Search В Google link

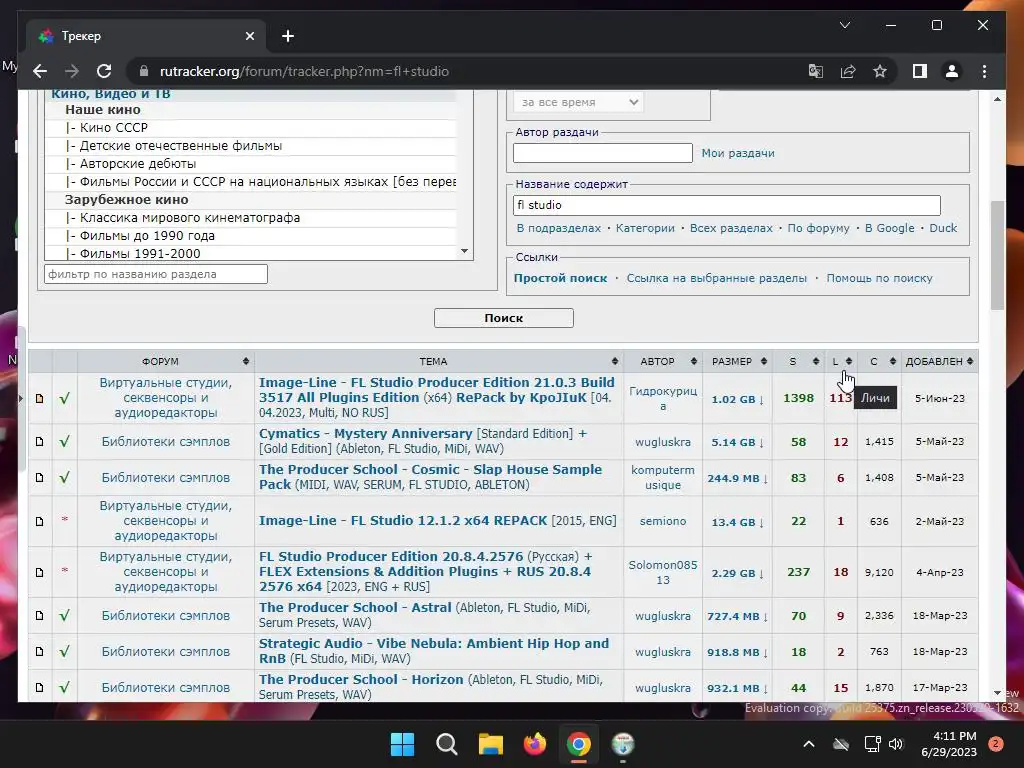889,228
